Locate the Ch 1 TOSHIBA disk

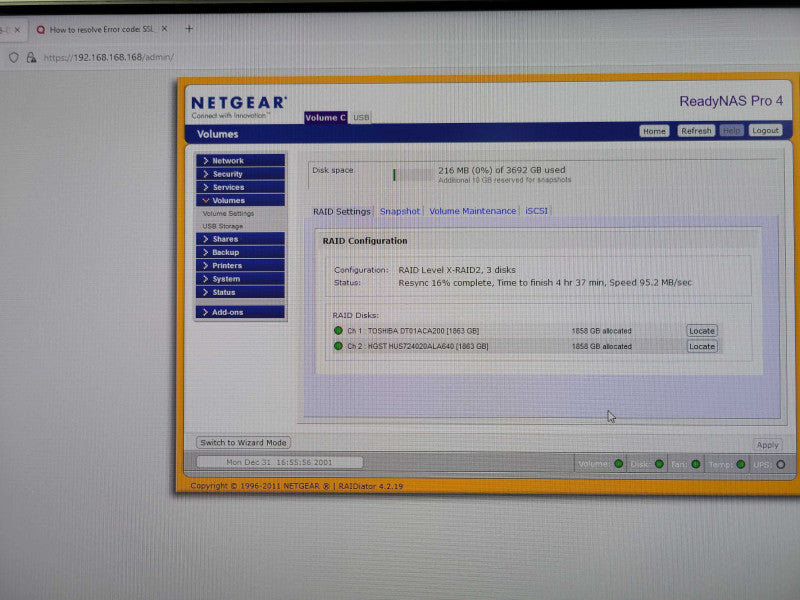702,331
